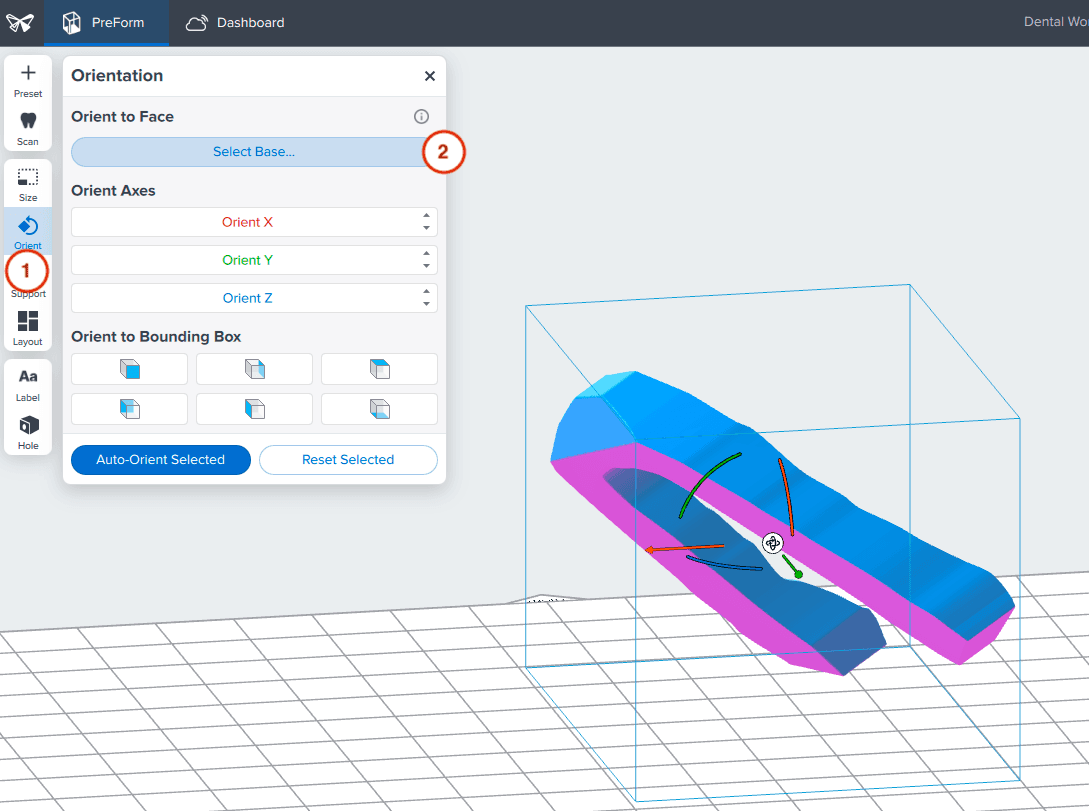
Task: Open the Layout tool
Action: coord(28,327)
